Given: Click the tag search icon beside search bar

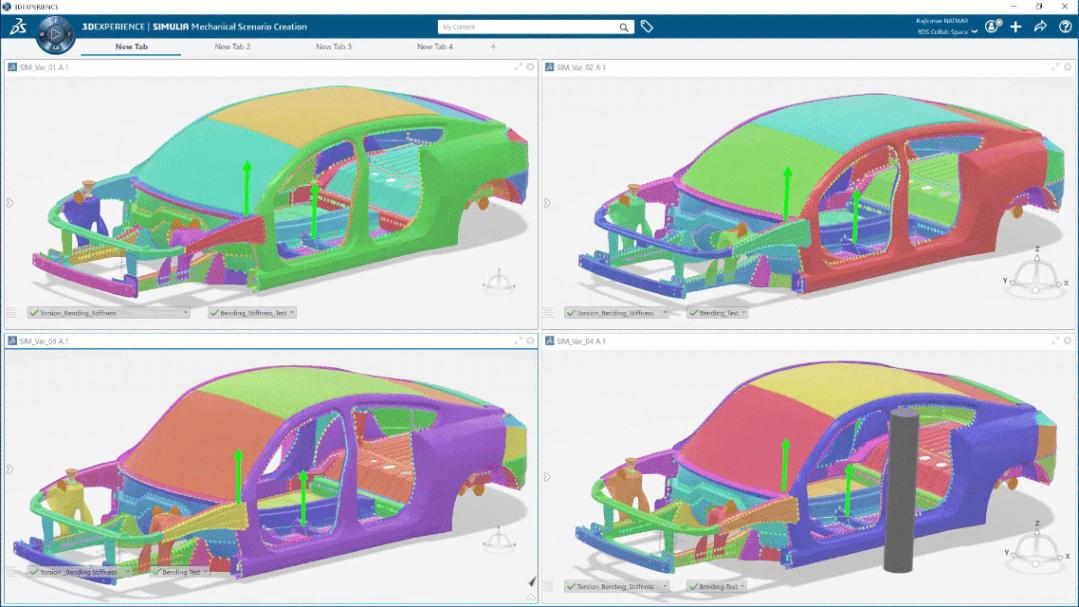Looking at the screenshot, I should [x=646, y=26].
